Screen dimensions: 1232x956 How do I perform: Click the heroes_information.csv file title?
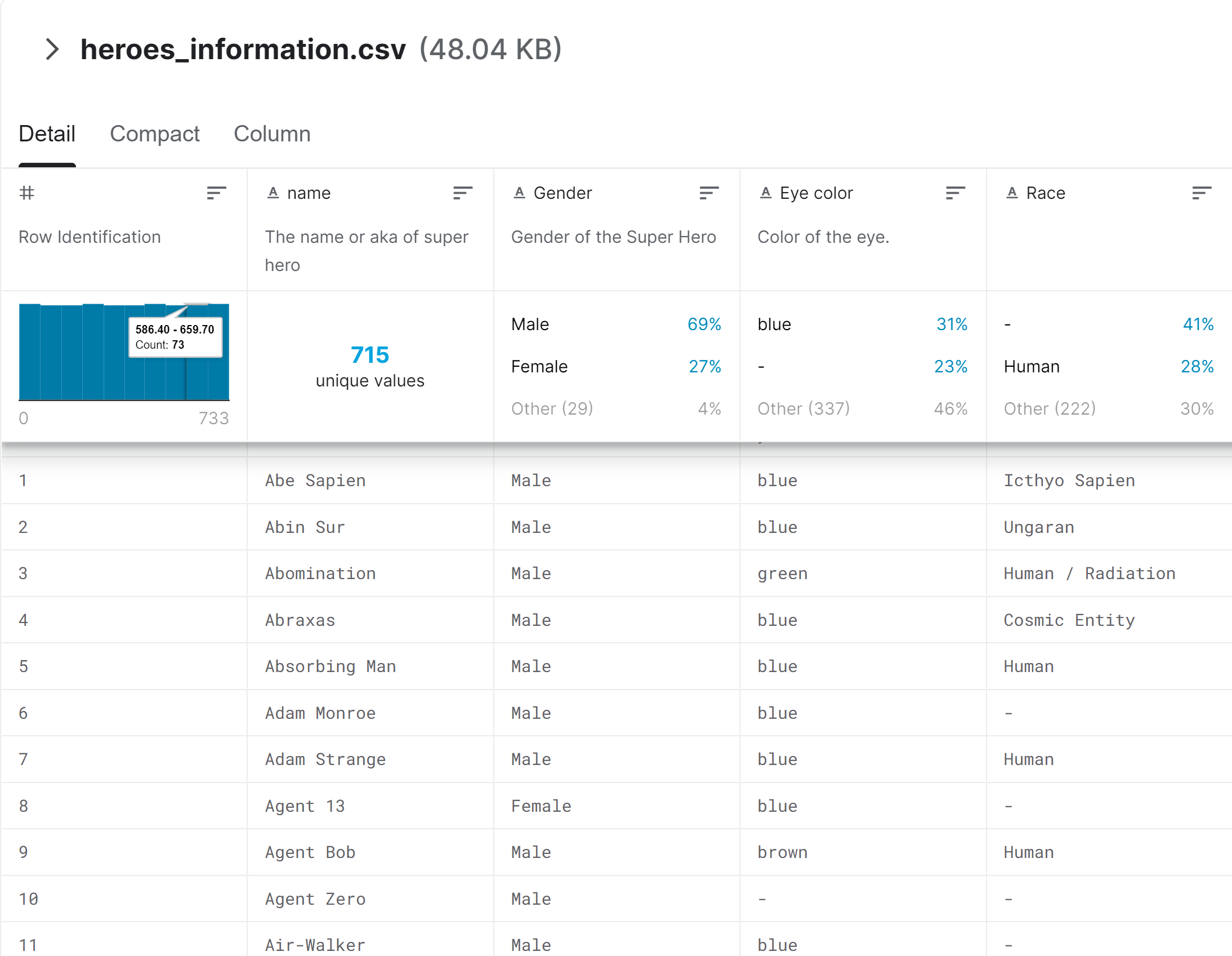coord(243,49)
